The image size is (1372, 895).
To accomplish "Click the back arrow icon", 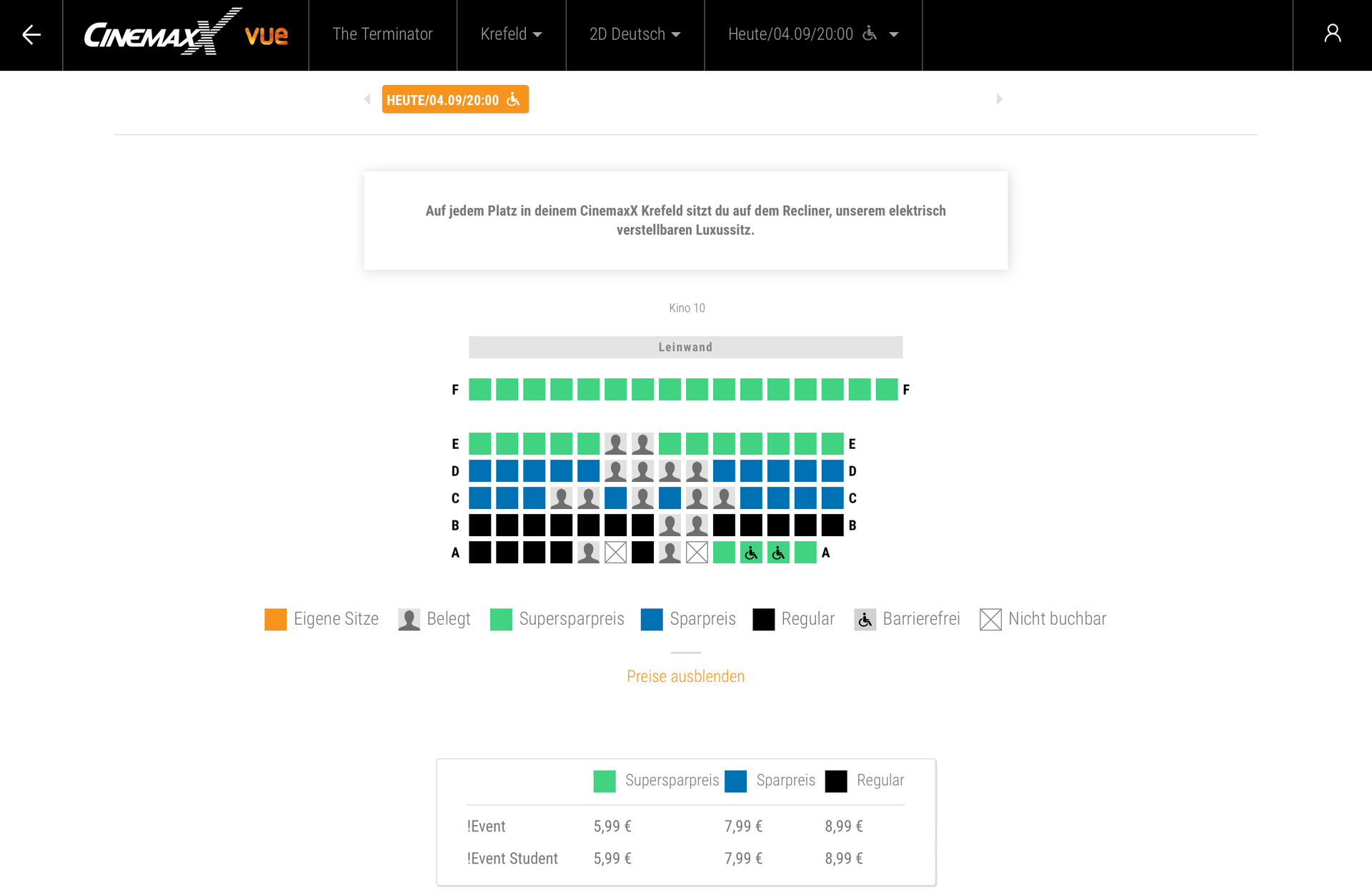I will click(31, 34).
